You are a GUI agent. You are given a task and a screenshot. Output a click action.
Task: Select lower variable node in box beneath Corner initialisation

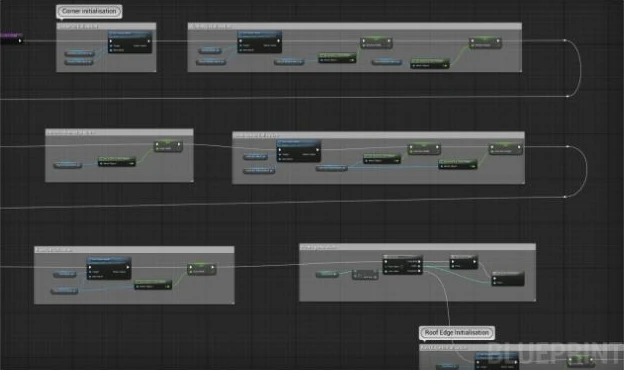tap(80, 62)
